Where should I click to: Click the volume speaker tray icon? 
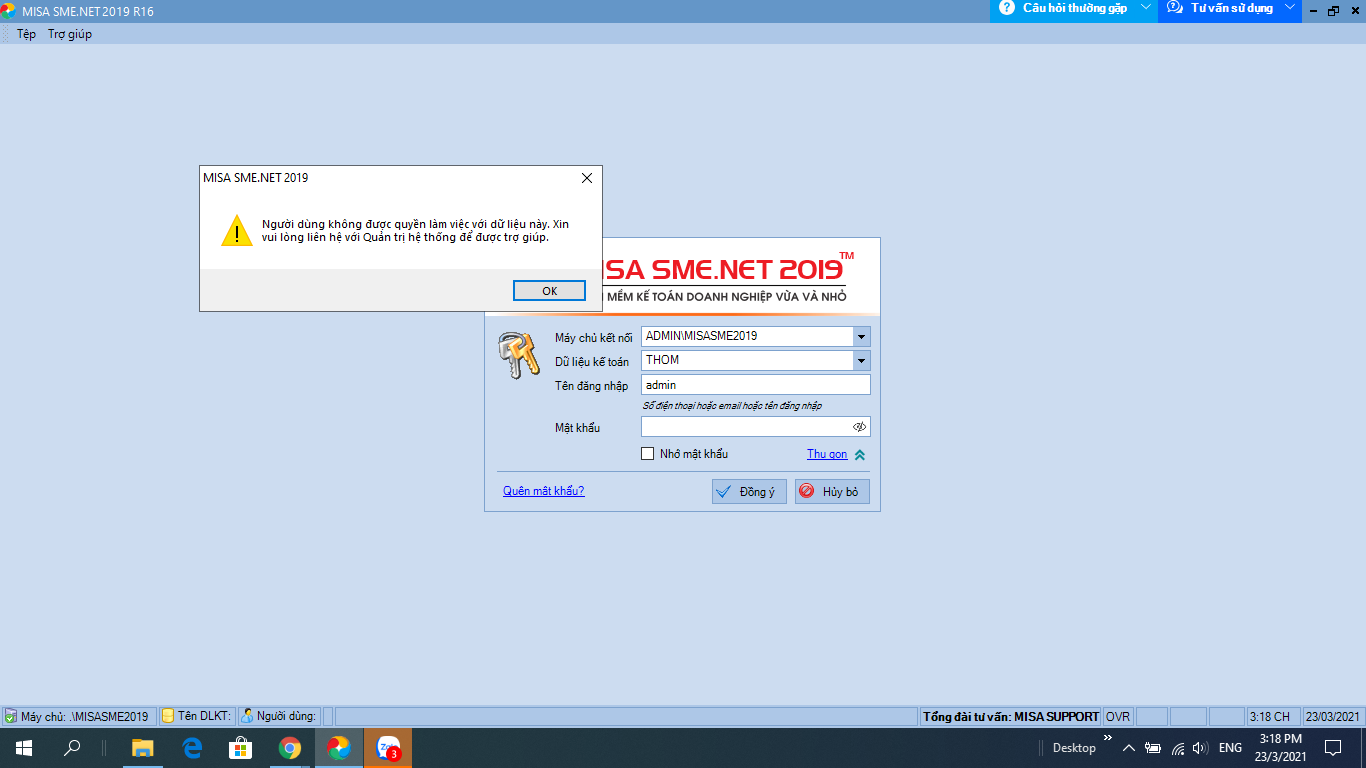point(1201,748)
